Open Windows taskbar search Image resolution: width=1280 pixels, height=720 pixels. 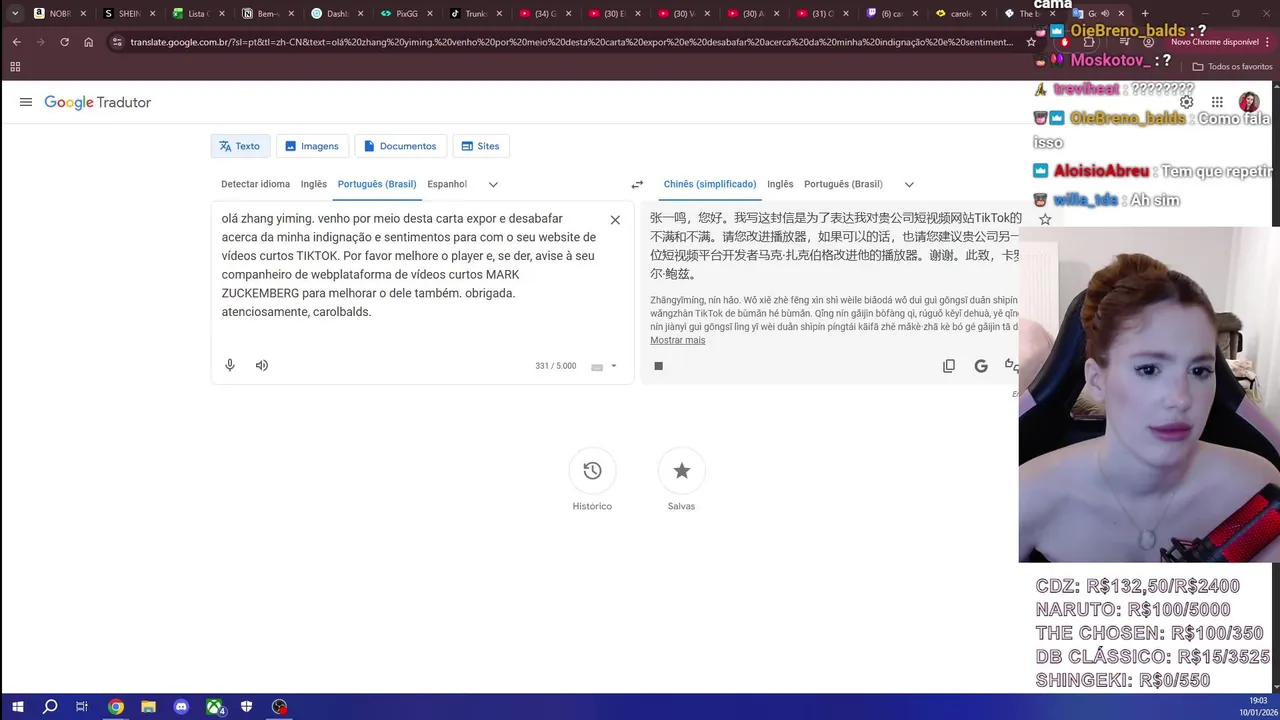pos(50,707)
